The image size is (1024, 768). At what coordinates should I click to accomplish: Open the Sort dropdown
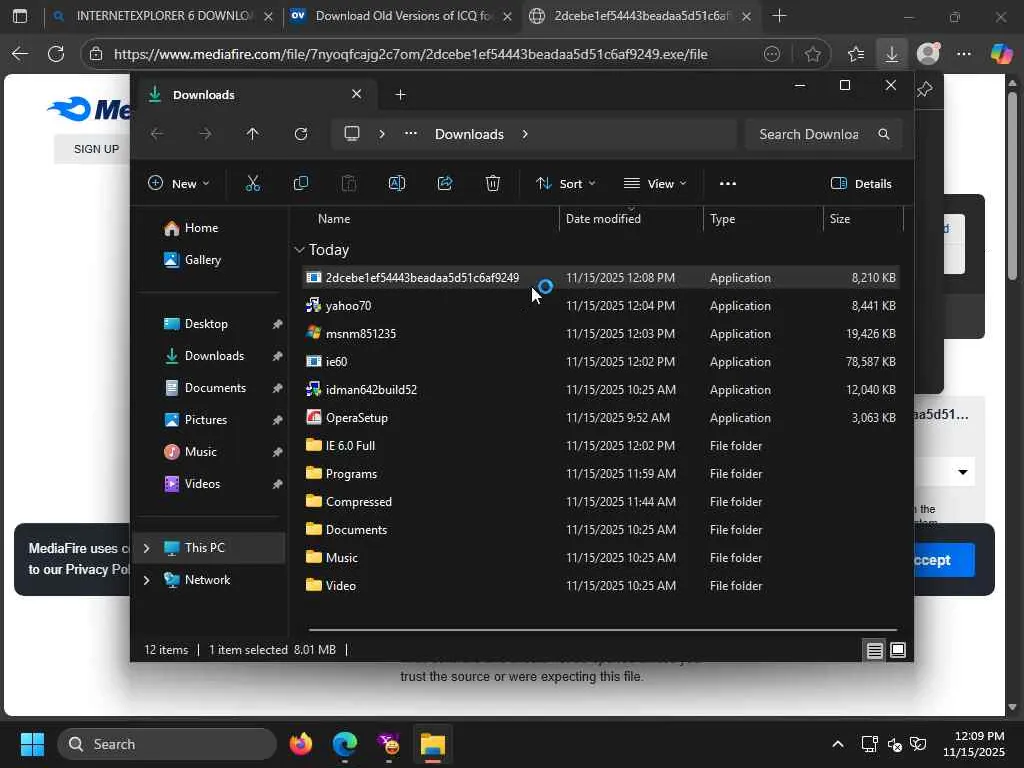pyautogui.click(x=566, y=184)
